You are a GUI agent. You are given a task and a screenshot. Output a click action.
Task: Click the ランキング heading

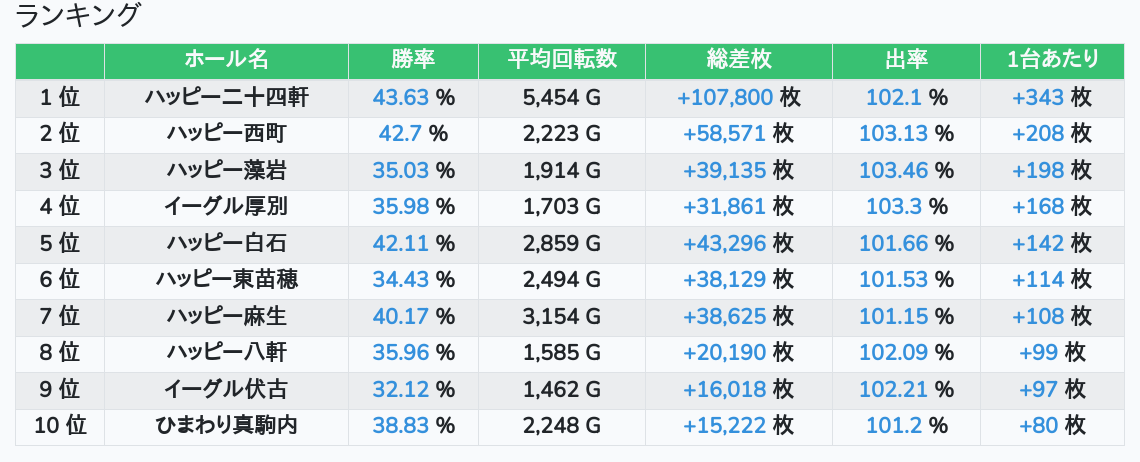pos(78,16)
